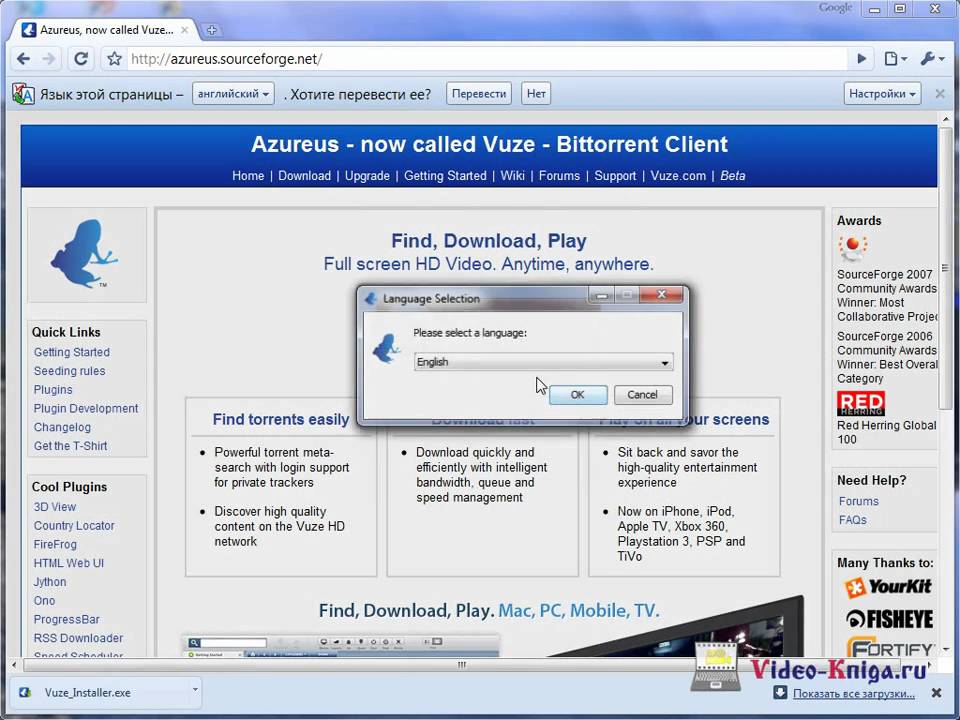This screenshot has height=720, width=960.
Task: Open the Forums link under Need Help
Action: coord(858,501)
